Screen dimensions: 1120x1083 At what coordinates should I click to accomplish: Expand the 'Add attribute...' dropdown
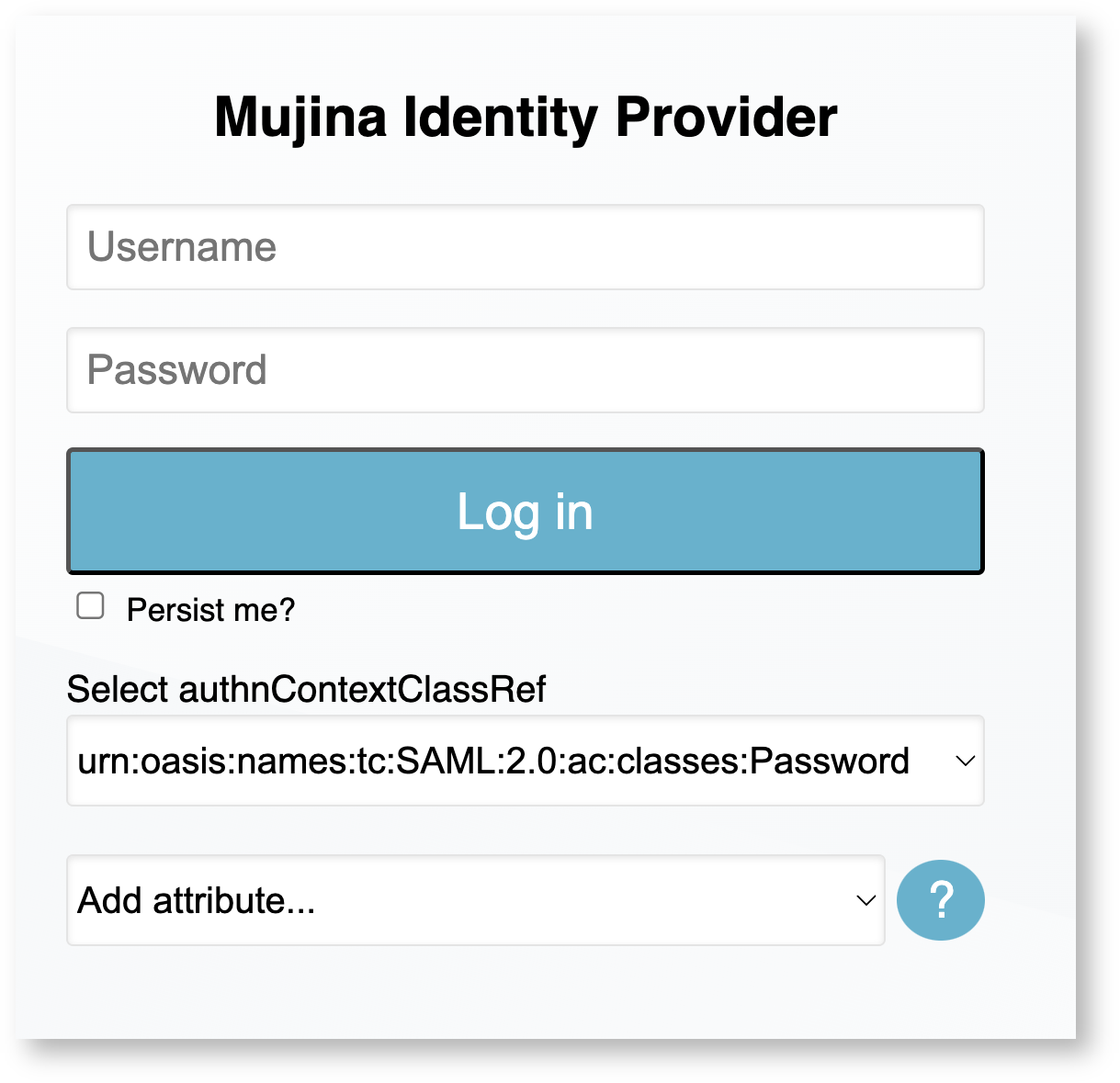point(475,900)
